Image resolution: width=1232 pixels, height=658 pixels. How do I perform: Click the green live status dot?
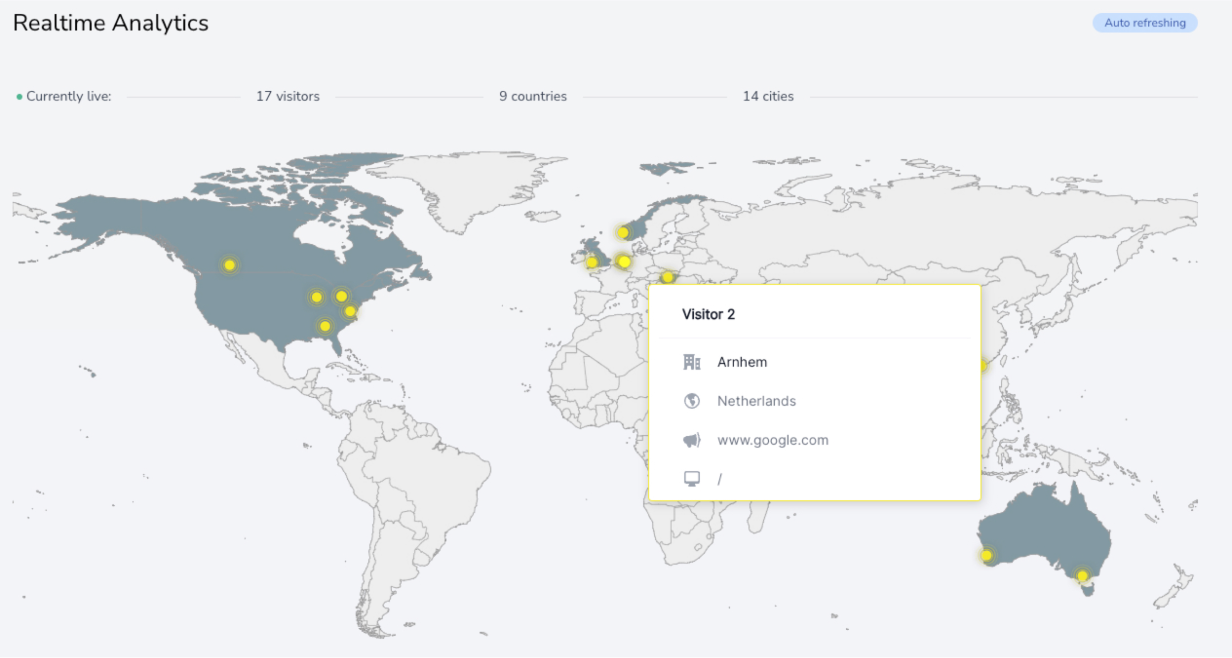(x=19, y=97)
